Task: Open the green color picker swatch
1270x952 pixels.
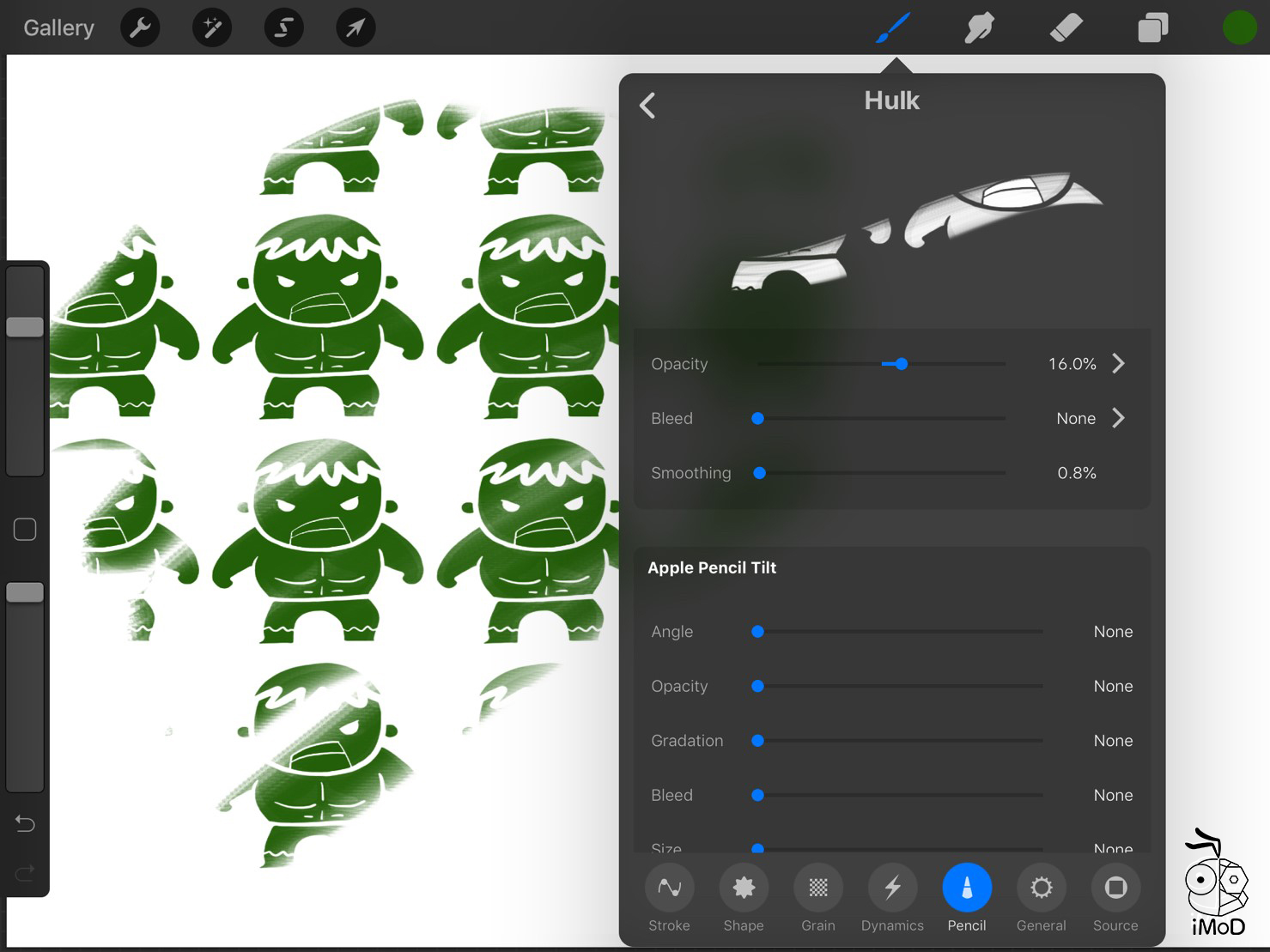Action: click(x=1239, y=28)
